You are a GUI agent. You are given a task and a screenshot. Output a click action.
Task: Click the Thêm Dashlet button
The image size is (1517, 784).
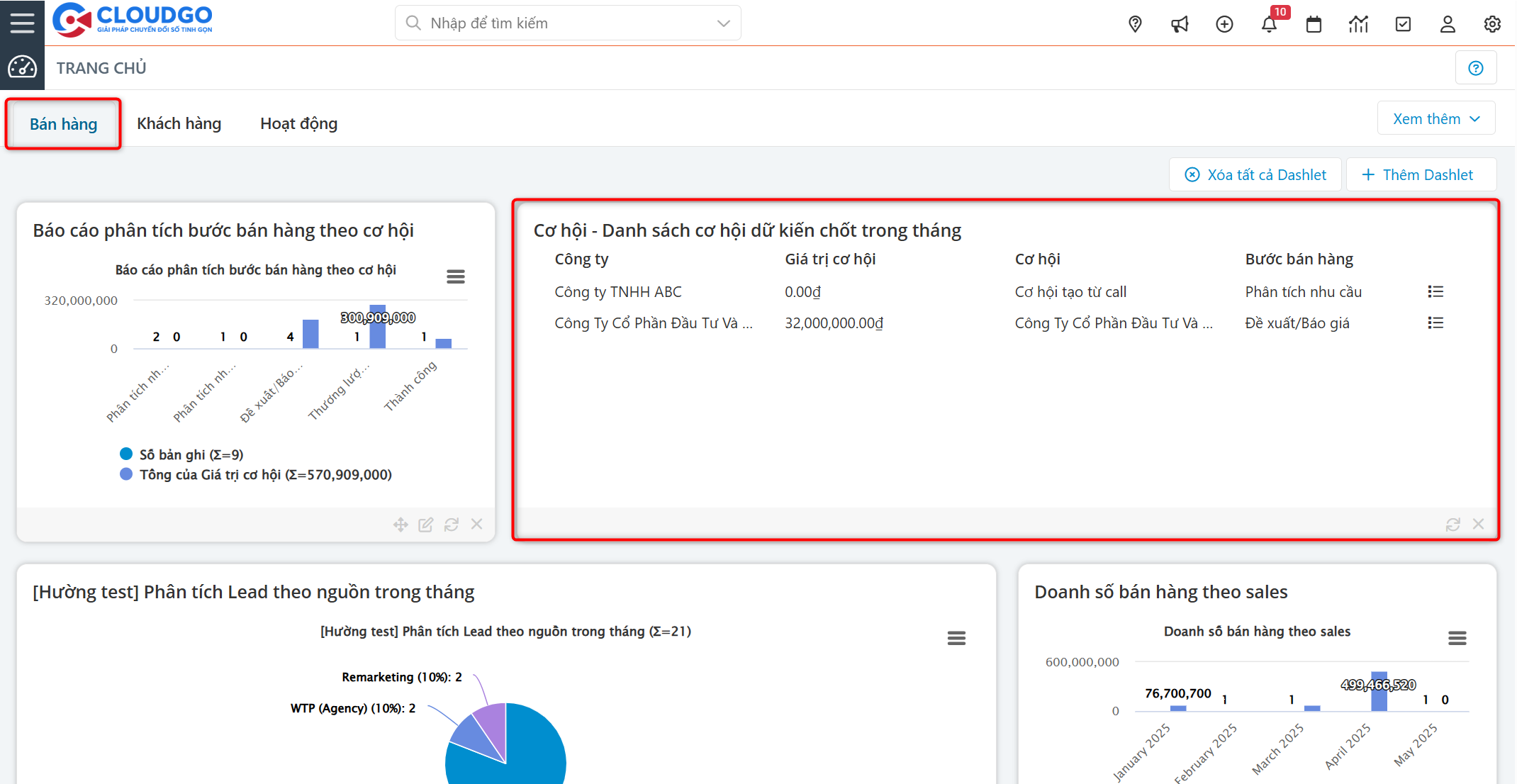(x=1421, y=174)
